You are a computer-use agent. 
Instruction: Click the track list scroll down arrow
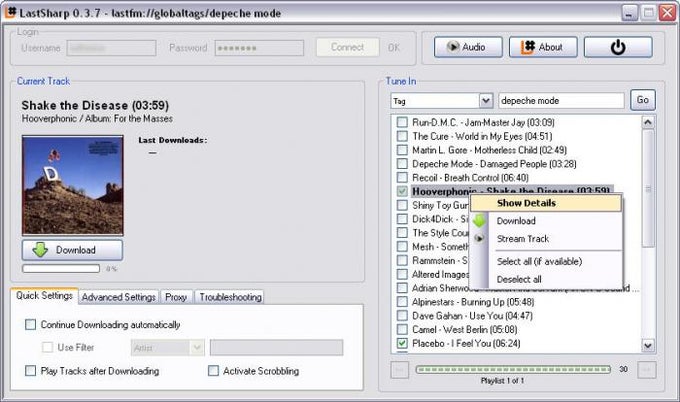tap(648, 346)
